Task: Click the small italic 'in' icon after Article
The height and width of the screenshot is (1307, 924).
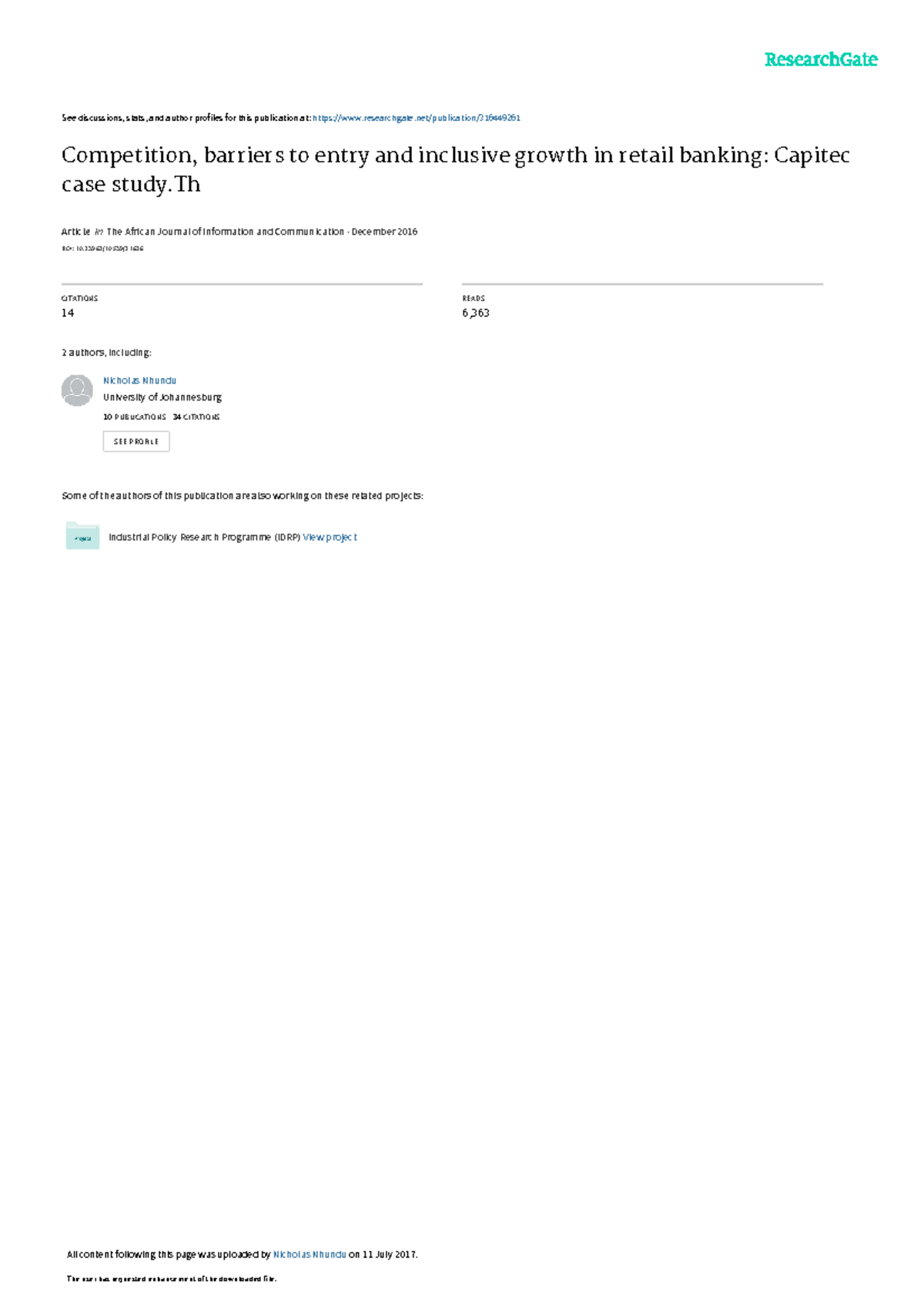Action: coord(99,232)
